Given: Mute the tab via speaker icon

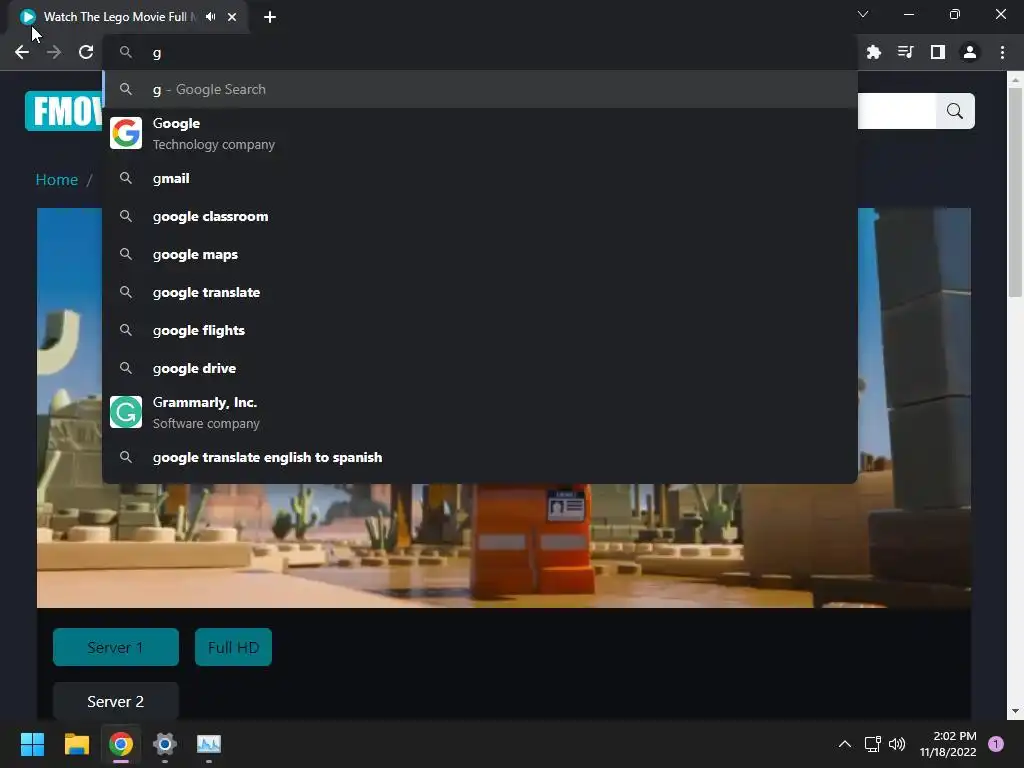Looking at the screenshot, I should pyautogui.click(x=210, y=17).
